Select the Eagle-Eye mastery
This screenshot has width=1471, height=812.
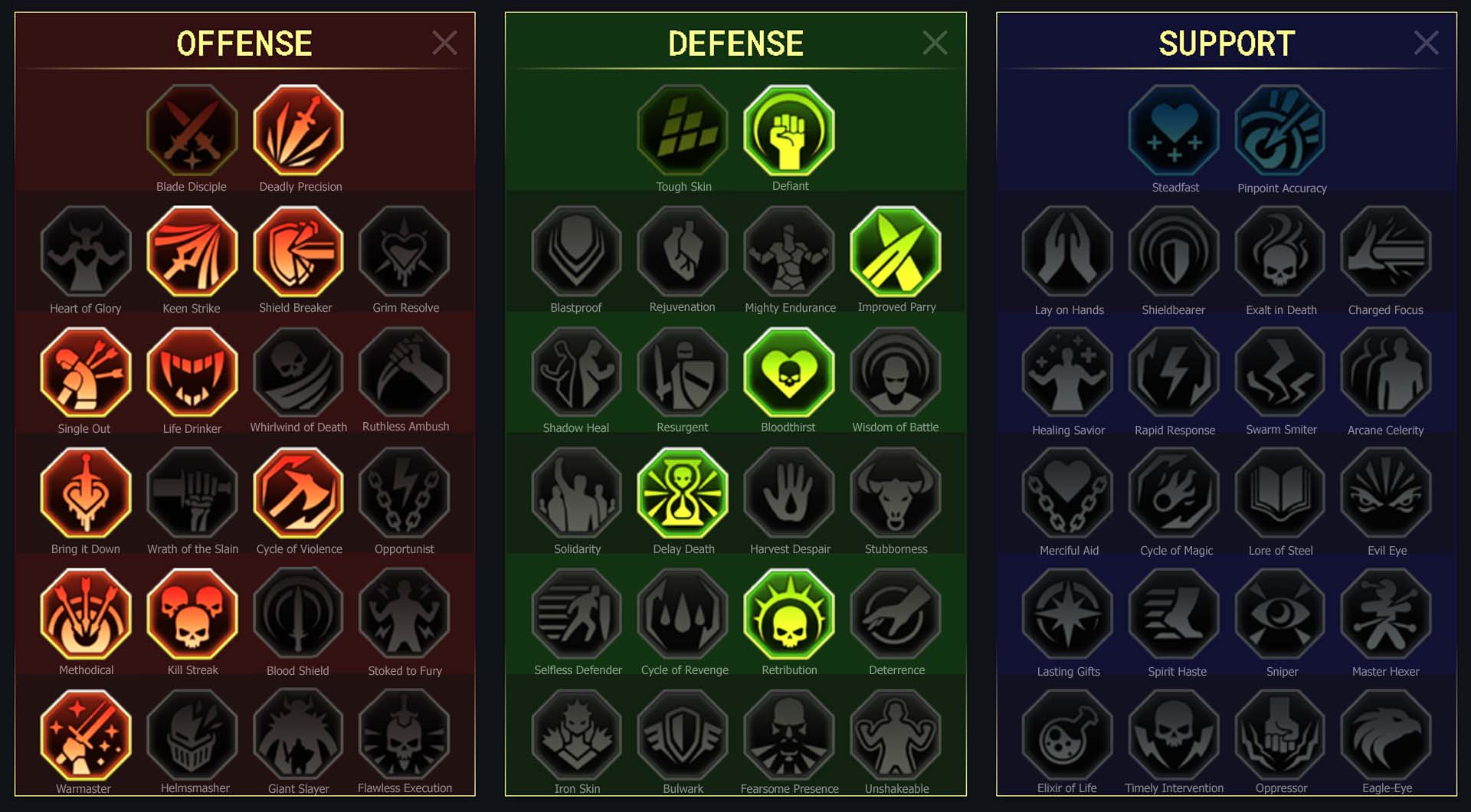click(1386, 735)
